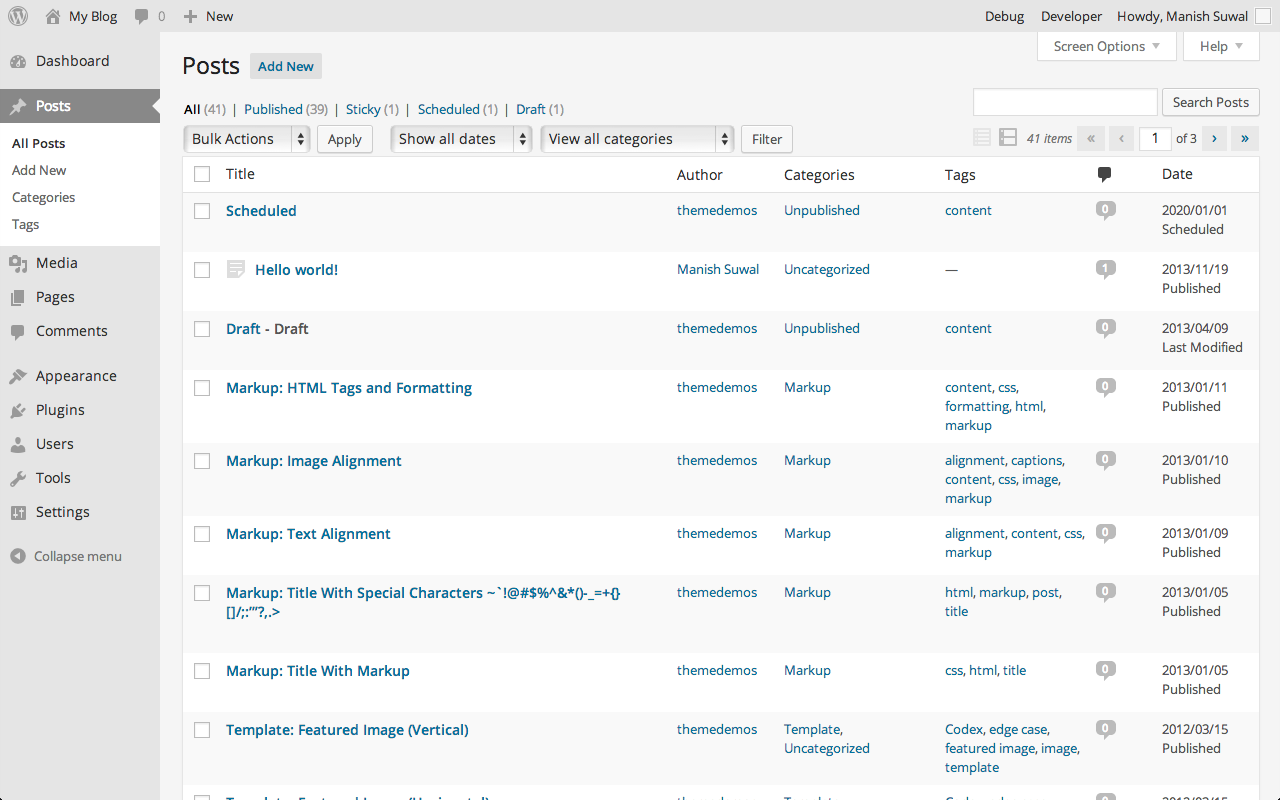Click the Media icon in sidebar

[x=18, y=263]
